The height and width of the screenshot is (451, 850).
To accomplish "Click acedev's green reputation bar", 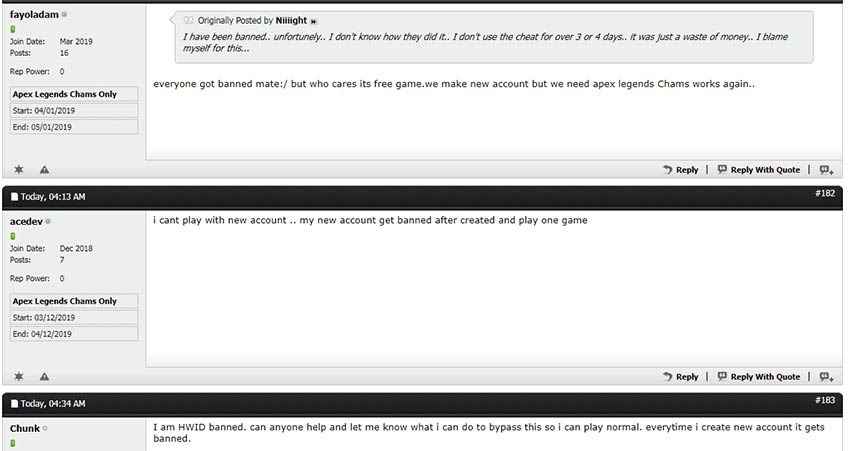I will [13, 236].
